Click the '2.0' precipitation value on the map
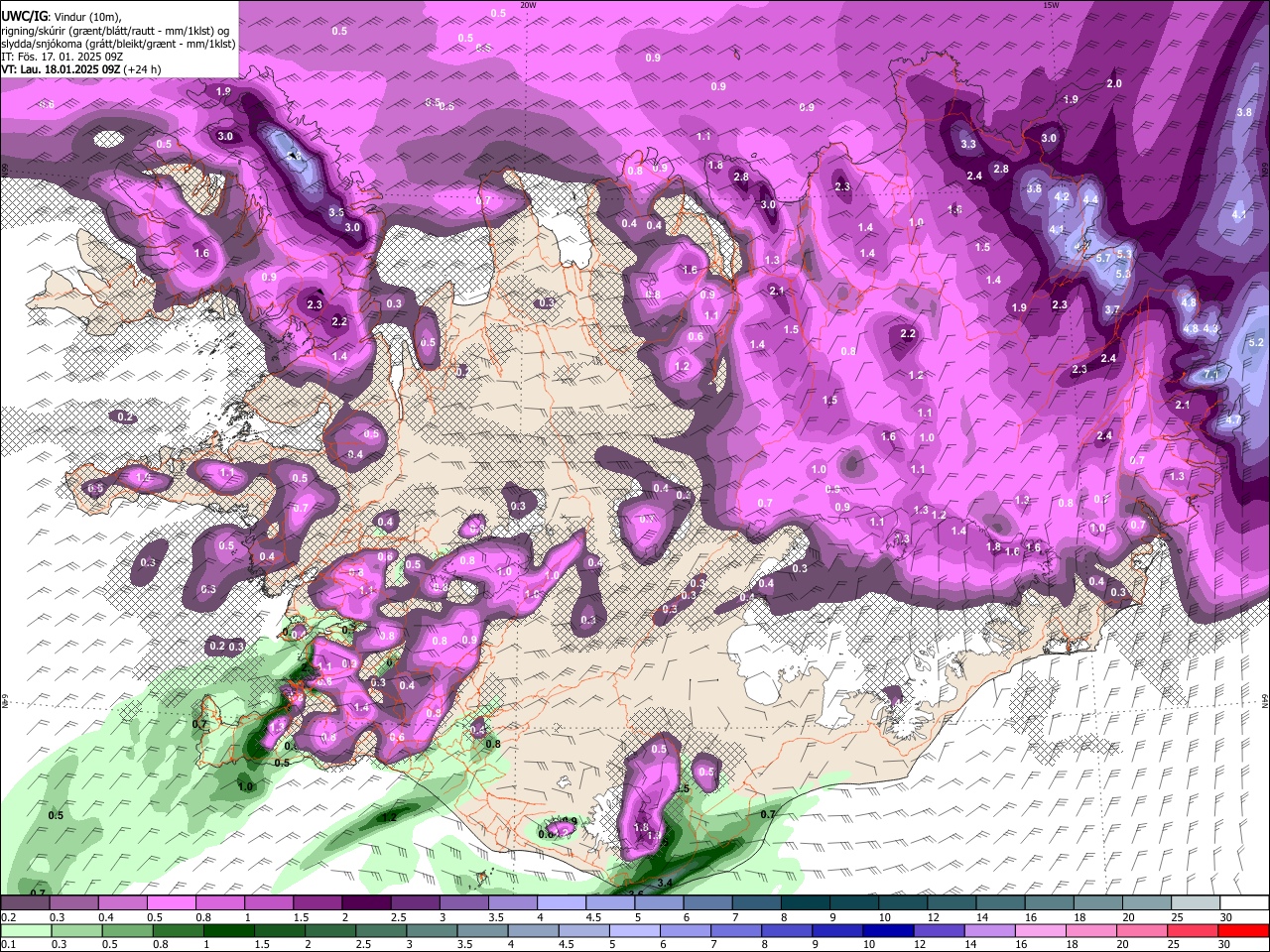This screenshot has width=1270, height=952. click(1114, 83)
